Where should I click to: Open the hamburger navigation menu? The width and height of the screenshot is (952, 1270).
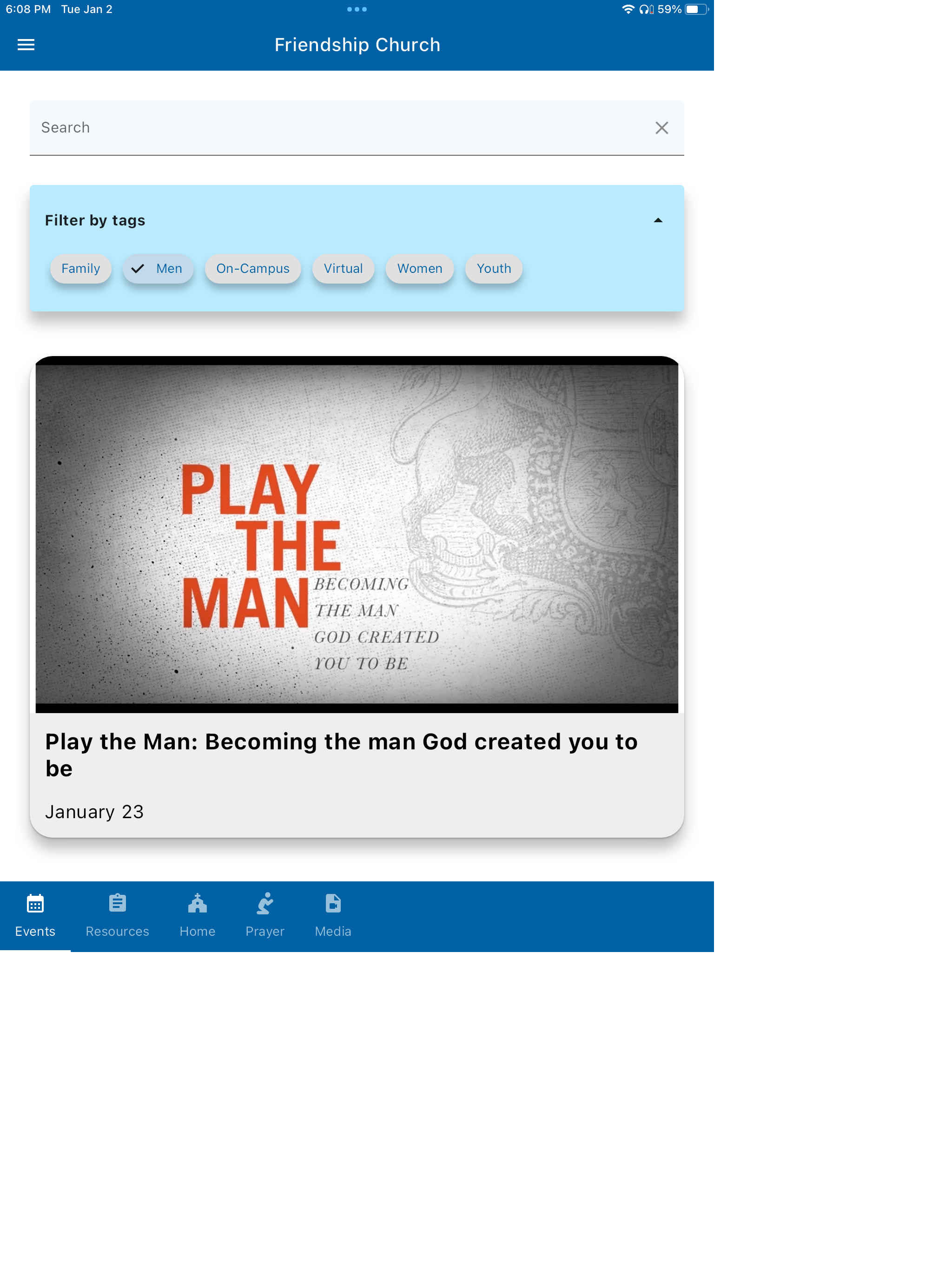tap(26, 45)
